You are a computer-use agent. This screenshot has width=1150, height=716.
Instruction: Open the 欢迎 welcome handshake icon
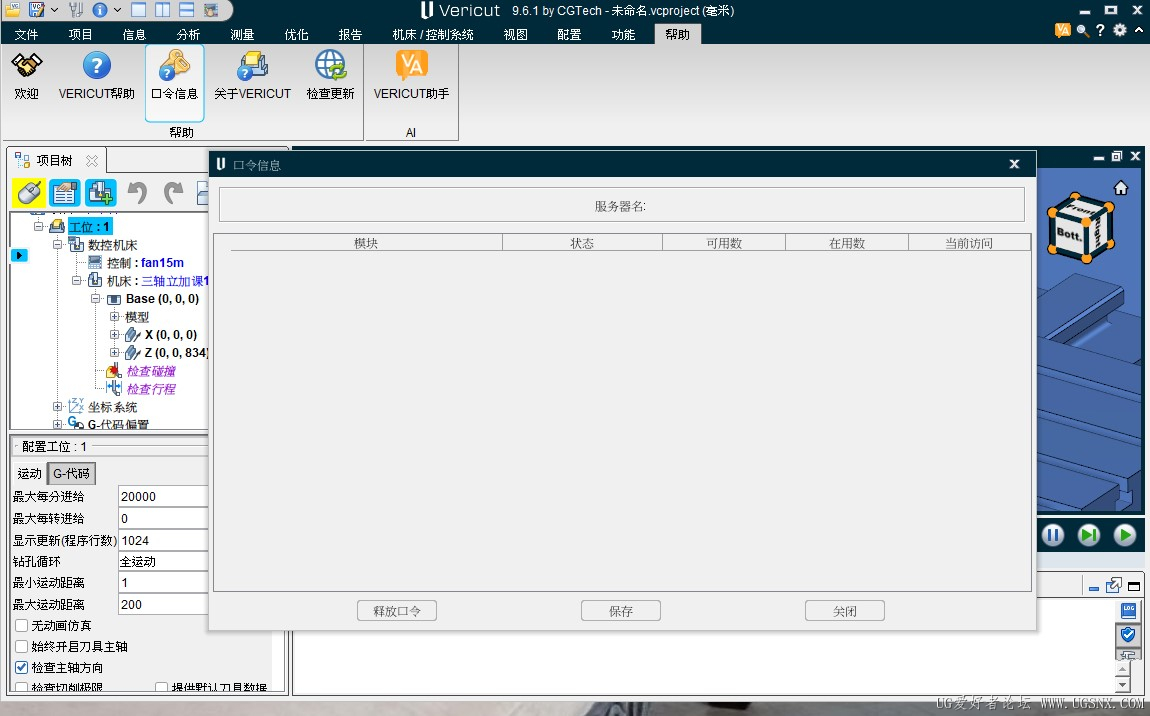(x=26, y=66)
